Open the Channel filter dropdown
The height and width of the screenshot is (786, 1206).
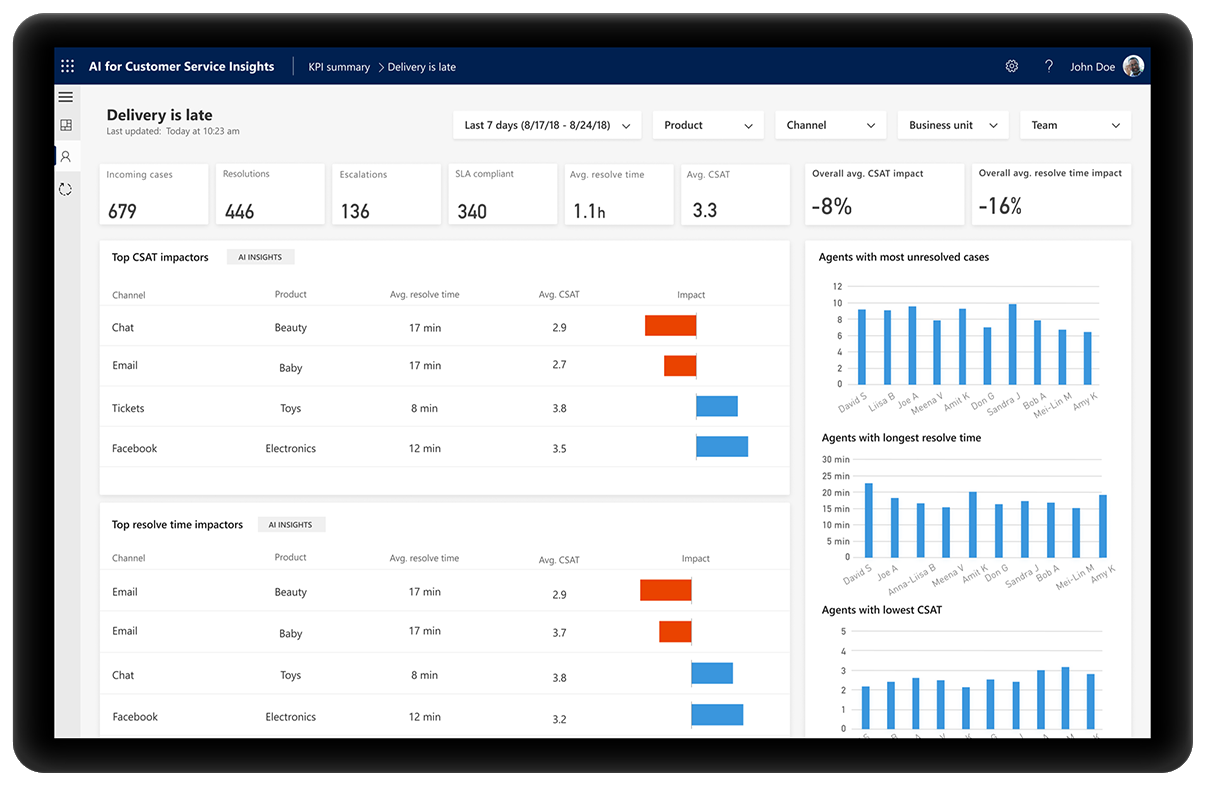pos(830,124)
